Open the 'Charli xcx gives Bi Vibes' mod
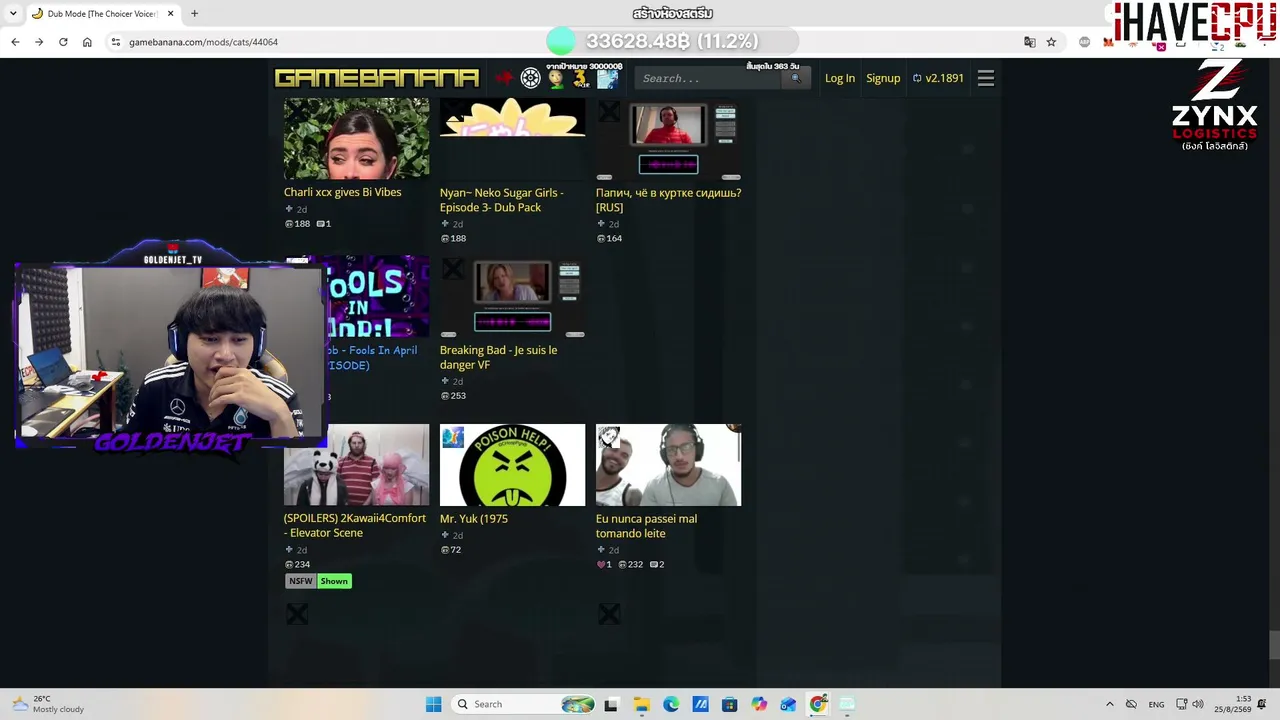Screen dimensions: 1280x720 [x=343, y=192]
